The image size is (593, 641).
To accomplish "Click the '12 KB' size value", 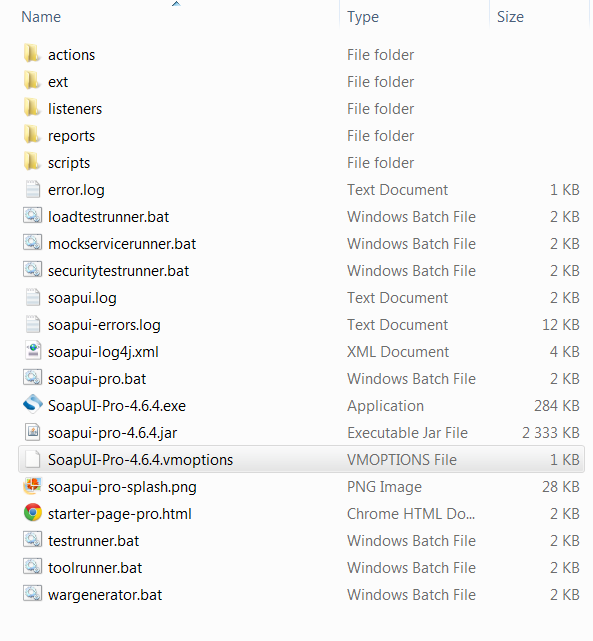I will tap(561, 325).
